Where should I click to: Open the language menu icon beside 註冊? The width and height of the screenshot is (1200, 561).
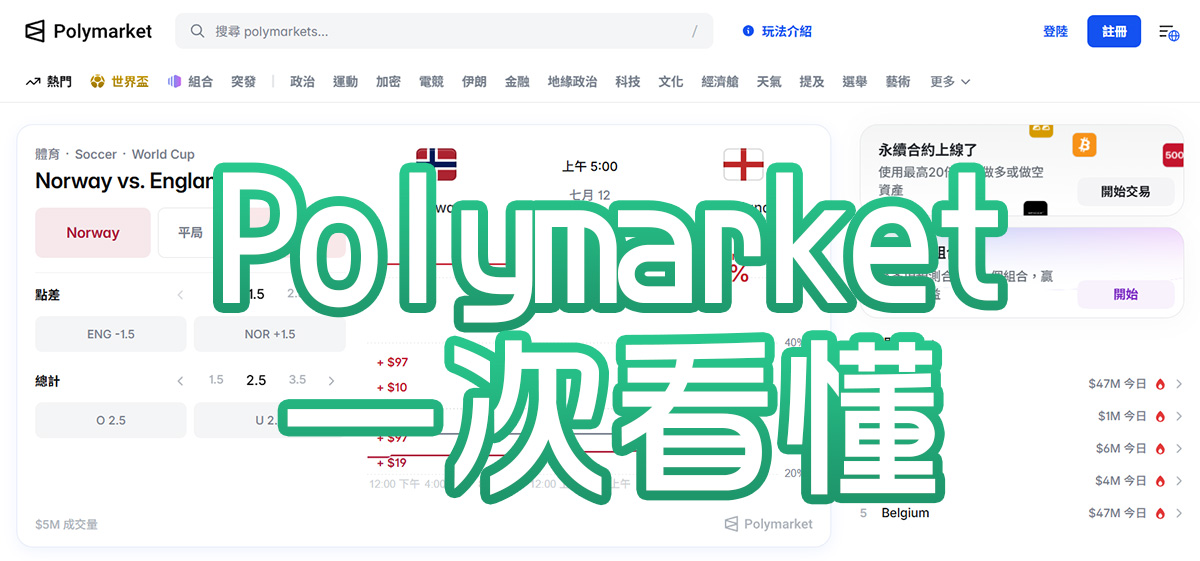coord(1169,32)
